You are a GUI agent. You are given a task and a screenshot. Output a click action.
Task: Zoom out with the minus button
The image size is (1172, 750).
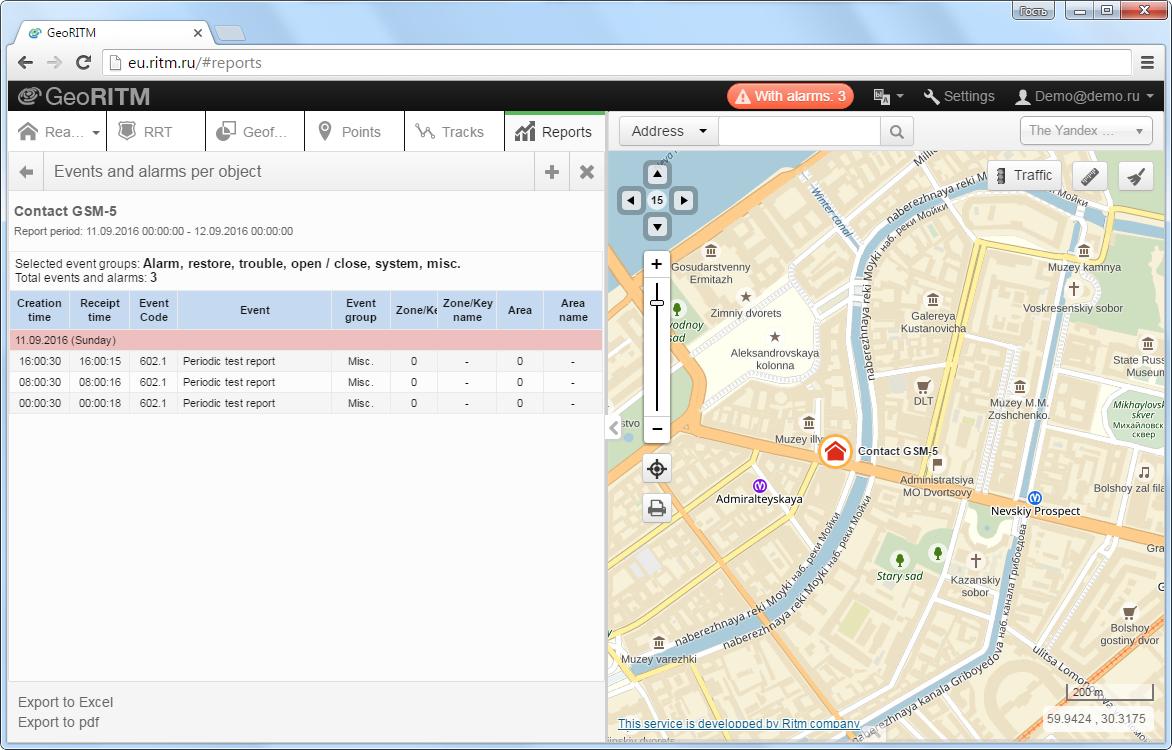tap(656, 429)
